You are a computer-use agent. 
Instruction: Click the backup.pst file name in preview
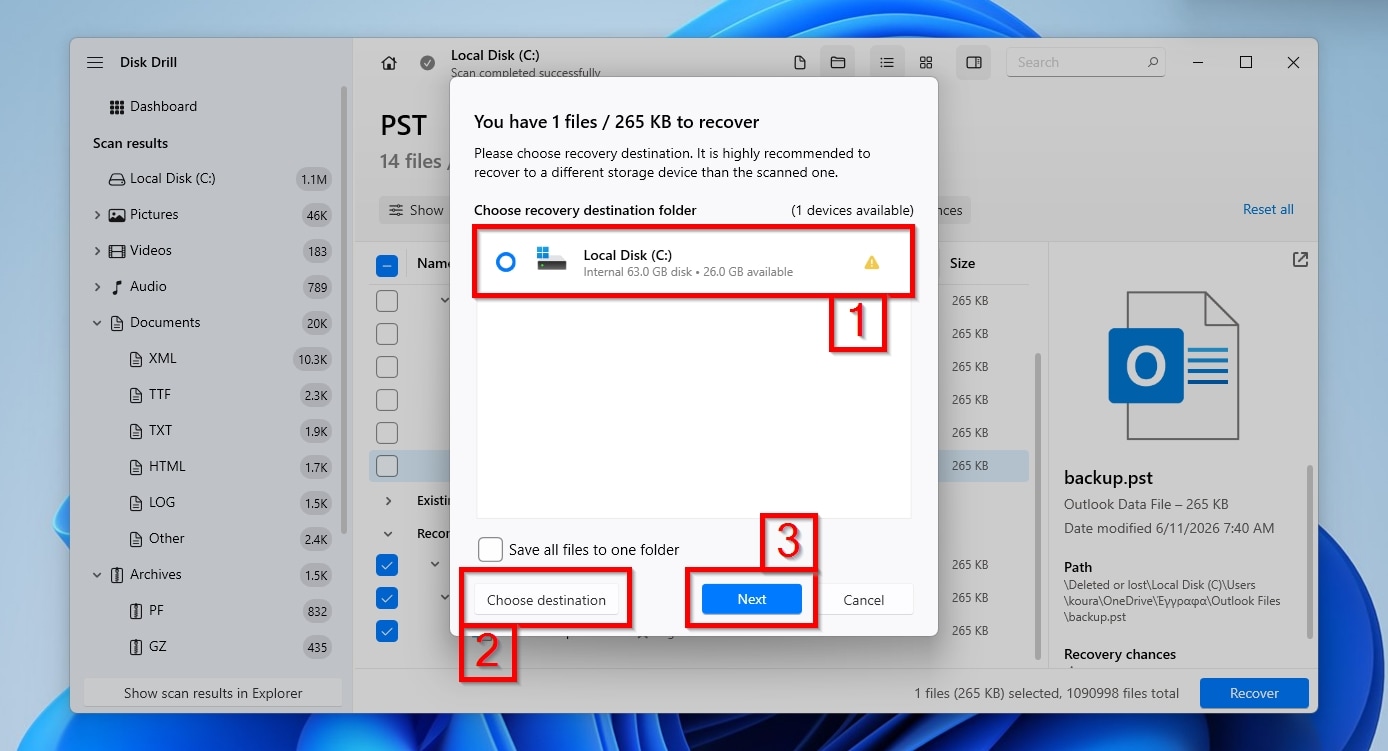(x=1108, y=479)
